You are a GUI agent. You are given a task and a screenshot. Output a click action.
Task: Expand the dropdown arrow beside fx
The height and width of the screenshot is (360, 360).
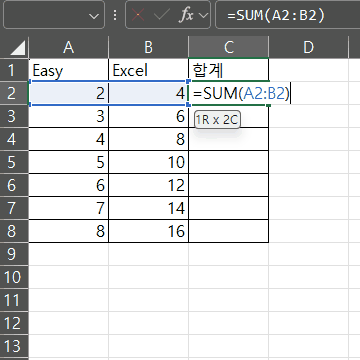point(203,15)
